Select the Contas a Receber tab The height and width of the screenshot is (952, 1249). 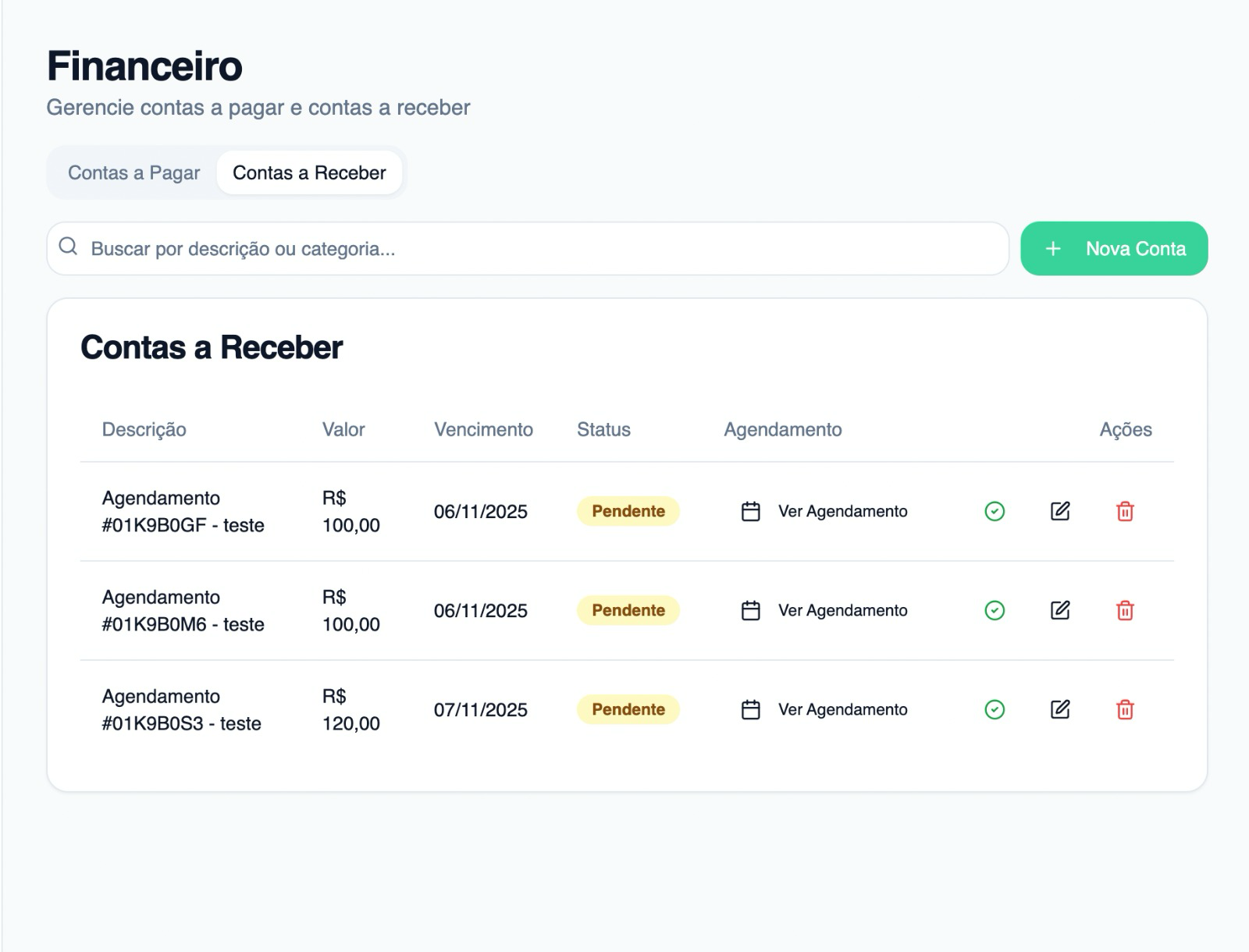[309, 172]
